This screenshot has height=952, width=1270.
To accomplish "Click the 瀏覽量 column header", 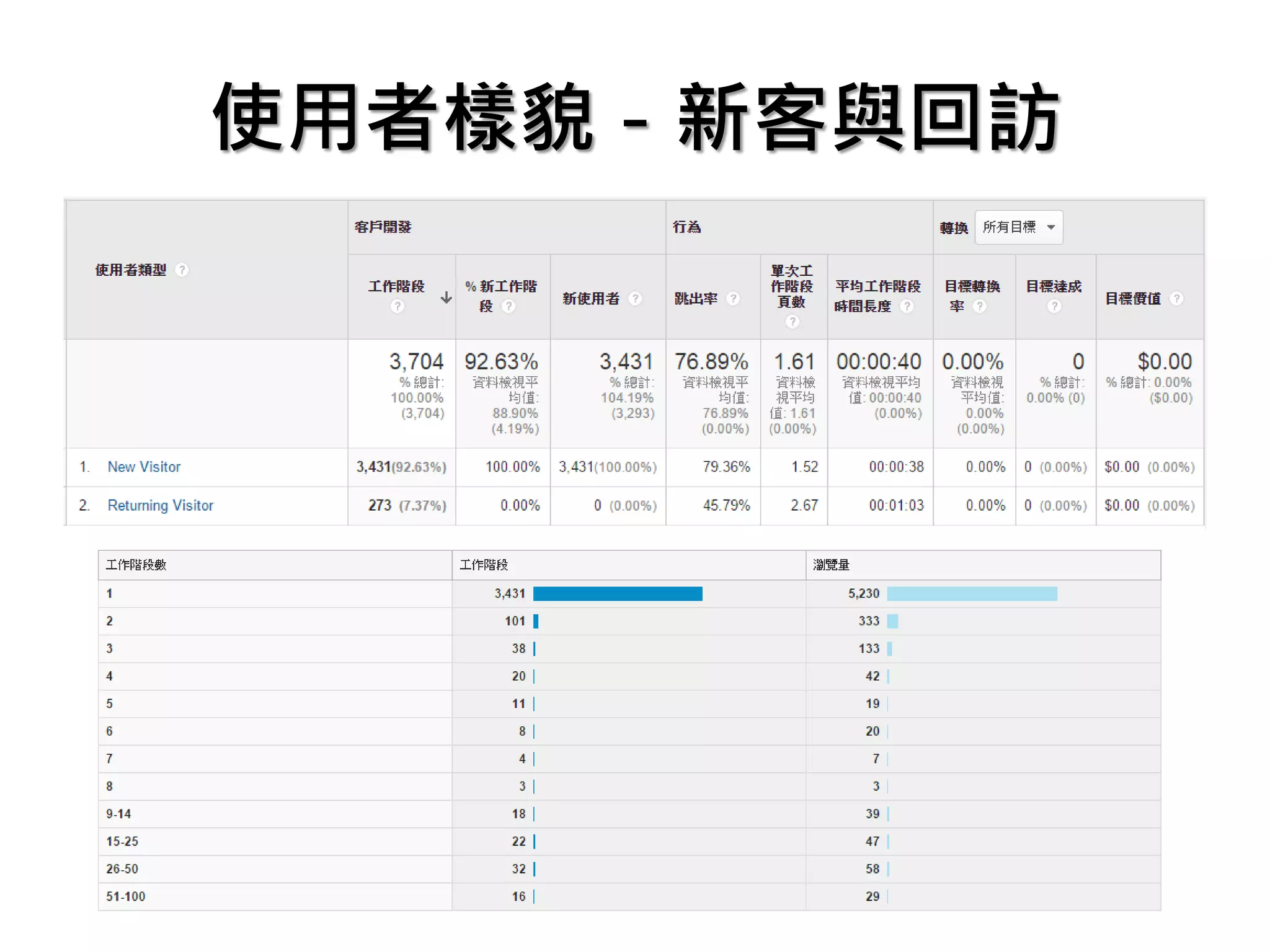I will pos(831,565).
